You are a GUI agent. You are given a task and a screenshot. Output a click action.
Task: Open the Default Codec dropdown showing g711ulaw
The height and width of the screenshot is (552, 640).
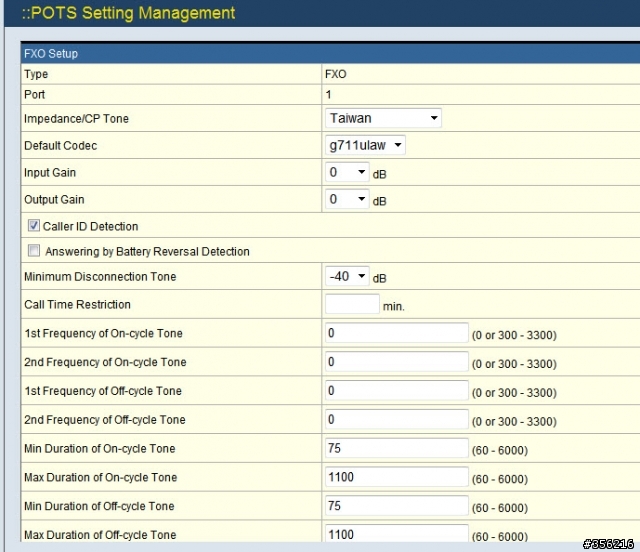[x=365, y=145]
